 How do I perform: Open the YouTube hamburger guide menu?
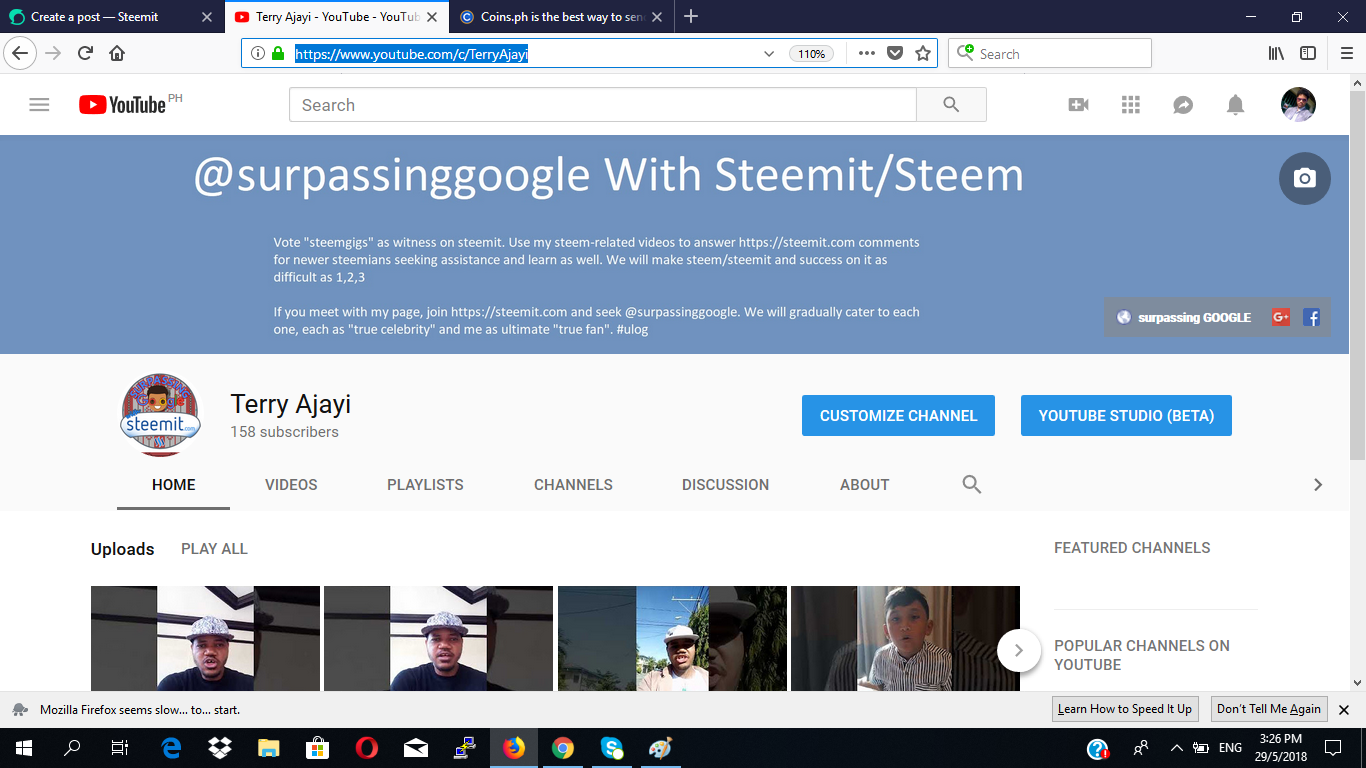click(x=39, y=104)
